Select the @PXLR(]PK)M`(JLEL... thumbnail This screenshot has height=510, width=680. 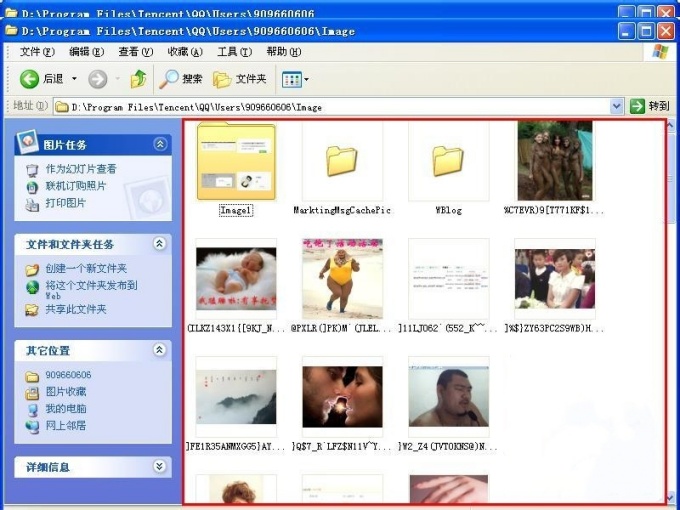342,278
